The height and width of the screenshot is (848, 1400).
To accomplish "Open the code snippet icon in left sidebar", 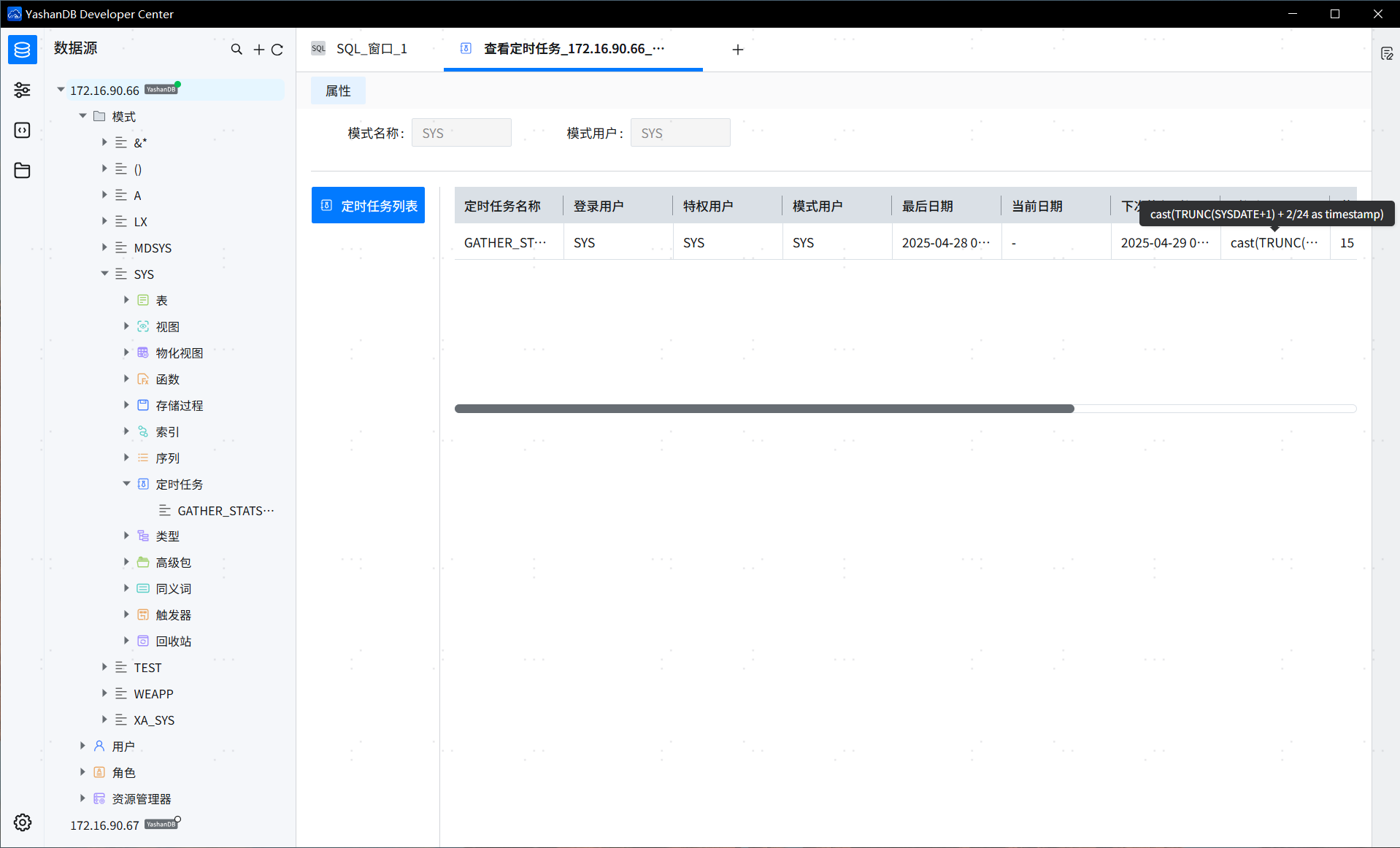I will 22,130.
